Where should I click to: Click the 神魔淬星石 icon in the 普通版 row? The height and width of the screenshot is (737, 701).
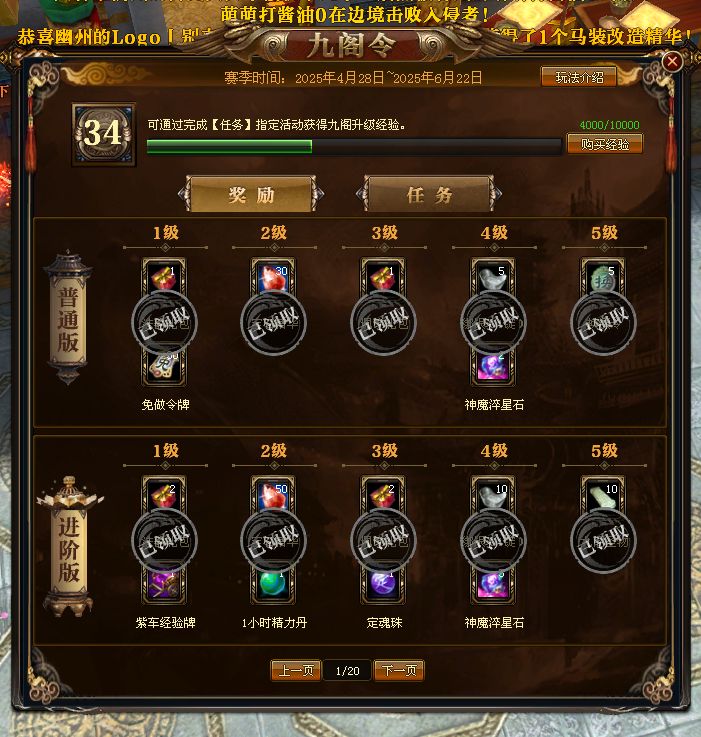[x=493, y=367]
